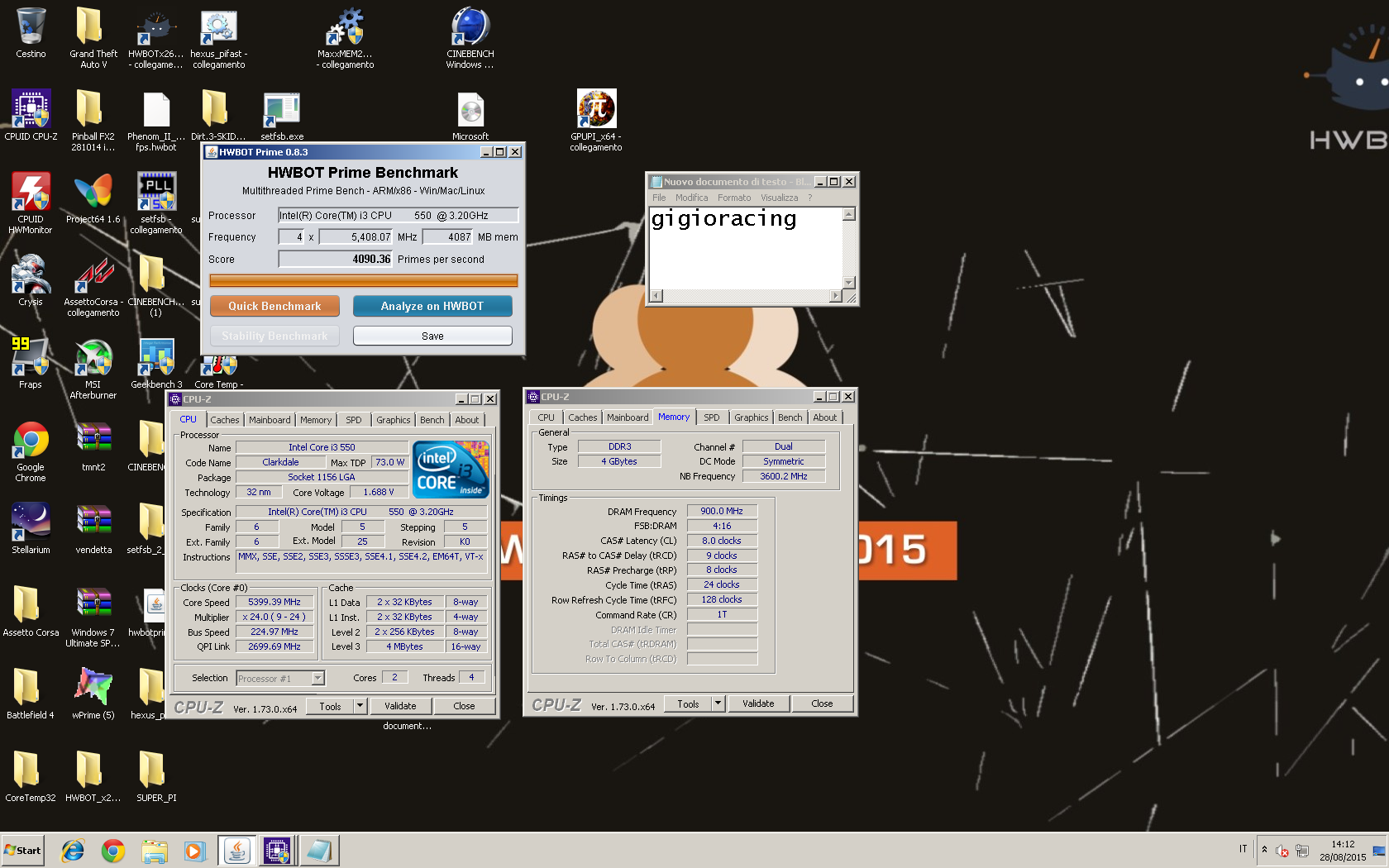
Task: Open the File menu in Notepad
Action: pyautogui.click(x=659, y=198)
